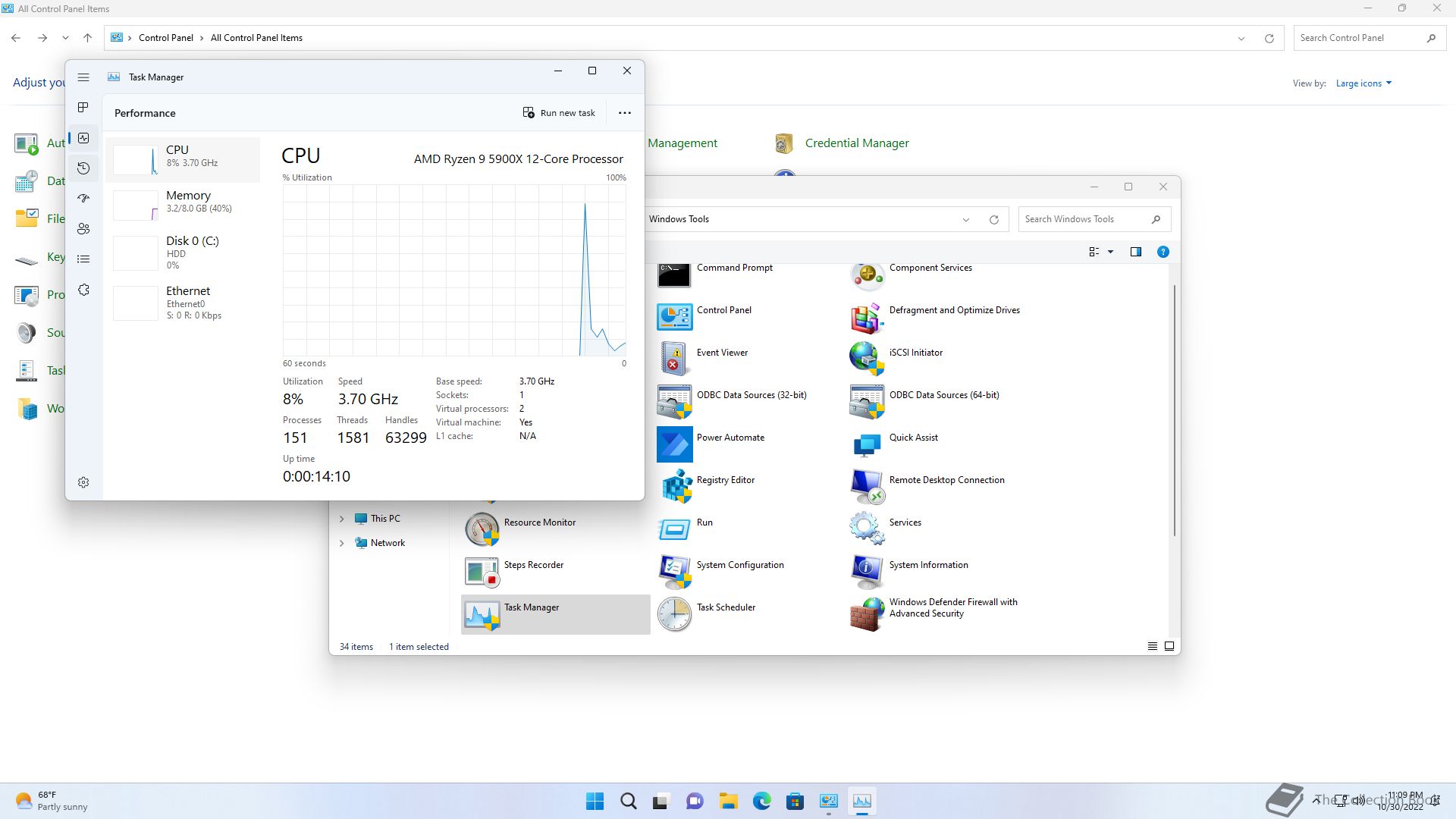1456x819 pixels.
Task: Open Control Panel icon in Windows Tools
Action: (x=705, y=316)
